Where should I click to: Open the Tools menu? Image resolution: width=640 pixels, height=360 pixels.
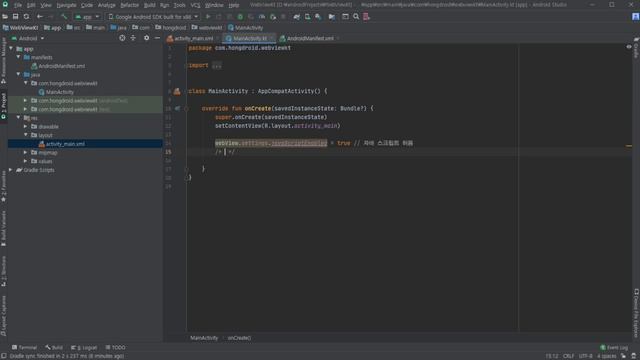point(179,5)
